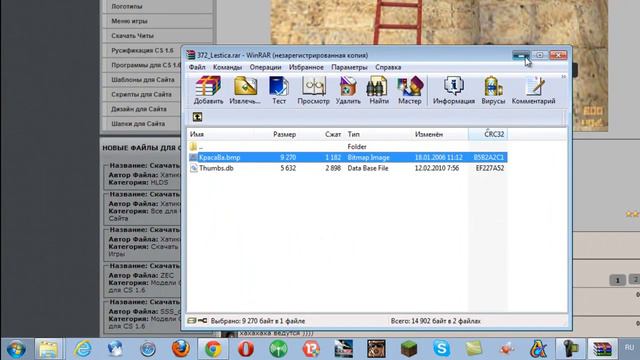Click the EF227A52 CRC value
The image size is (640, 360).
tap(489, 168)
